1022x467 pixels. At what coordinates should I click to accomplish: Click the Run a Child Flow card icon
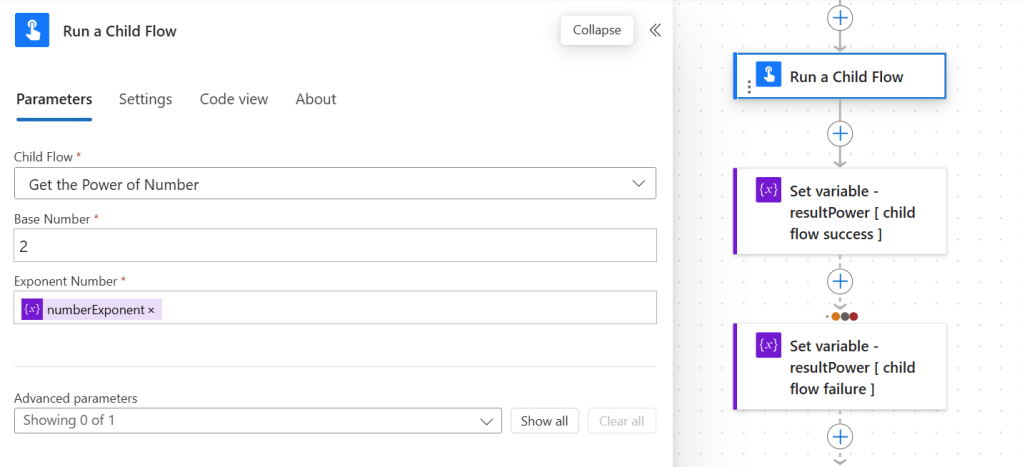click(768, 74)
